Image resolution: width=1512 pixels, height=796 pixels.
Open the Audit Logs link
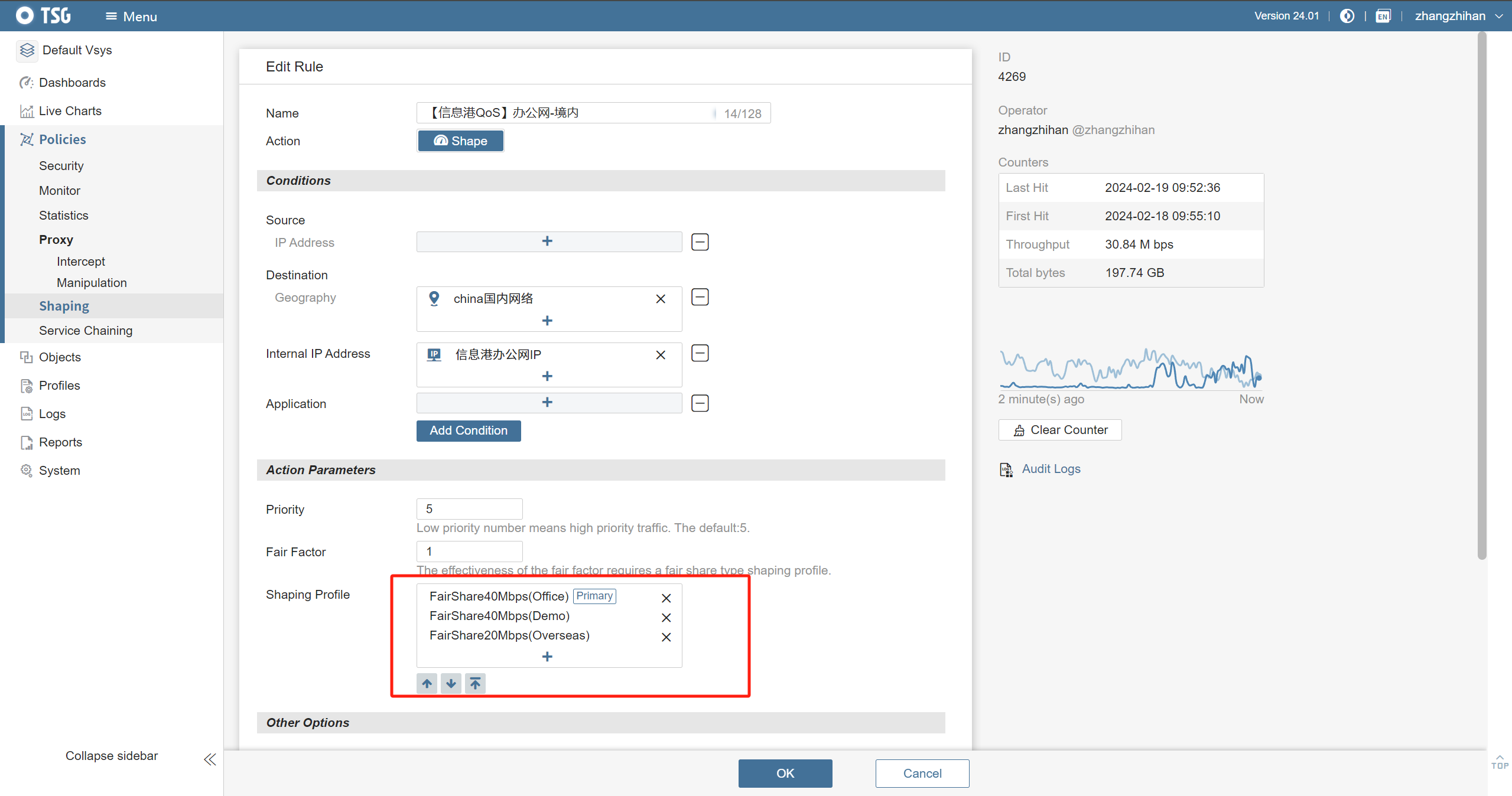tap(1051, 469)
